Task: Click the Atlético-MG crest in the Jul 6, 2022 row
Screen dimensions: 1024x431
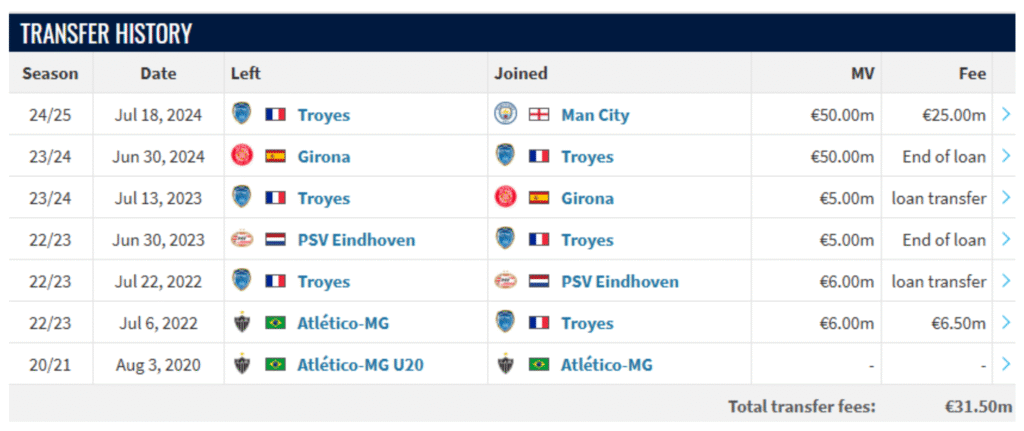Action: point(242,323)
